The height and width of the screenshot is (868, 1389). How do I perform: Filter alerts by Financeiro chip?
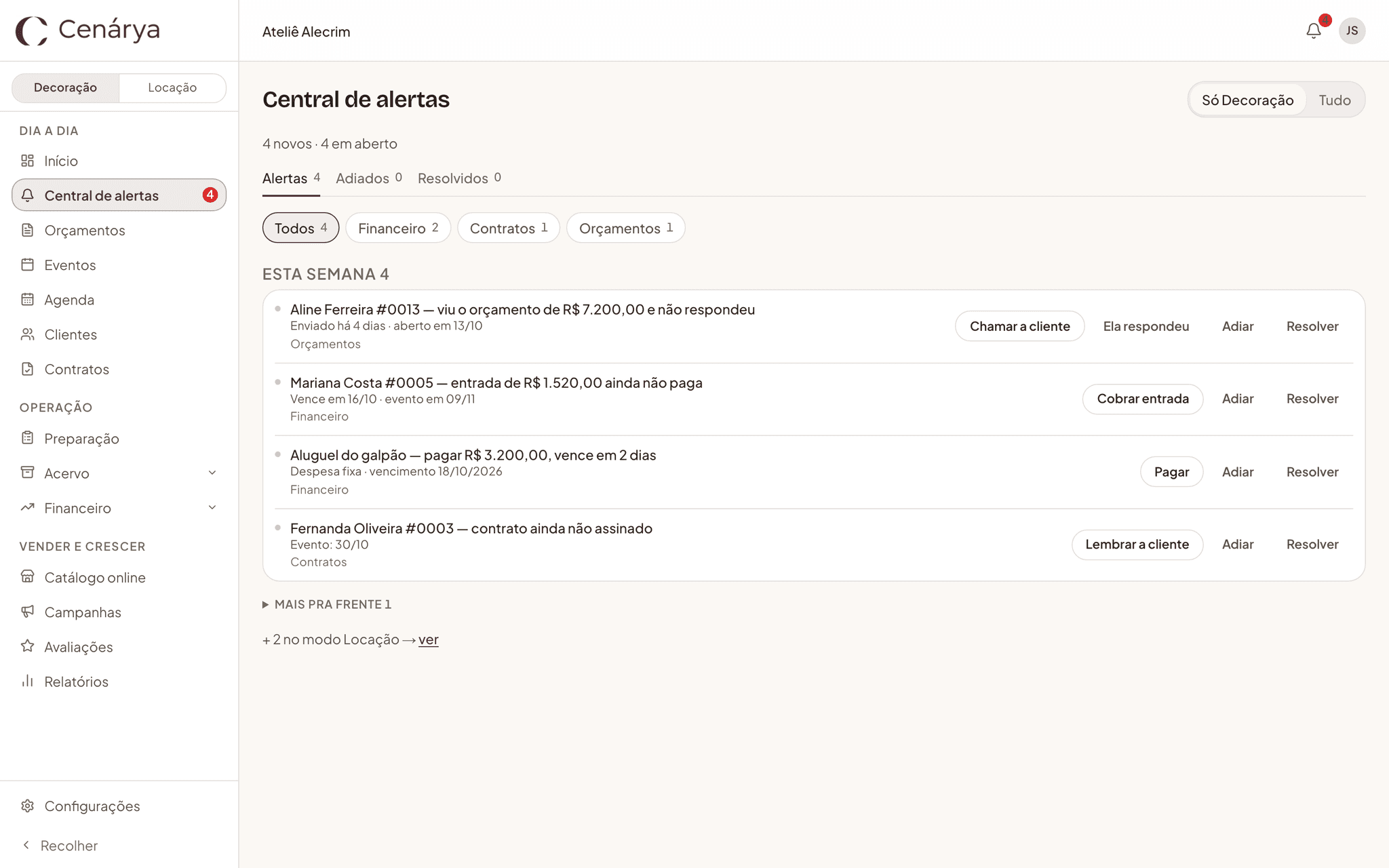pos(398,228)
